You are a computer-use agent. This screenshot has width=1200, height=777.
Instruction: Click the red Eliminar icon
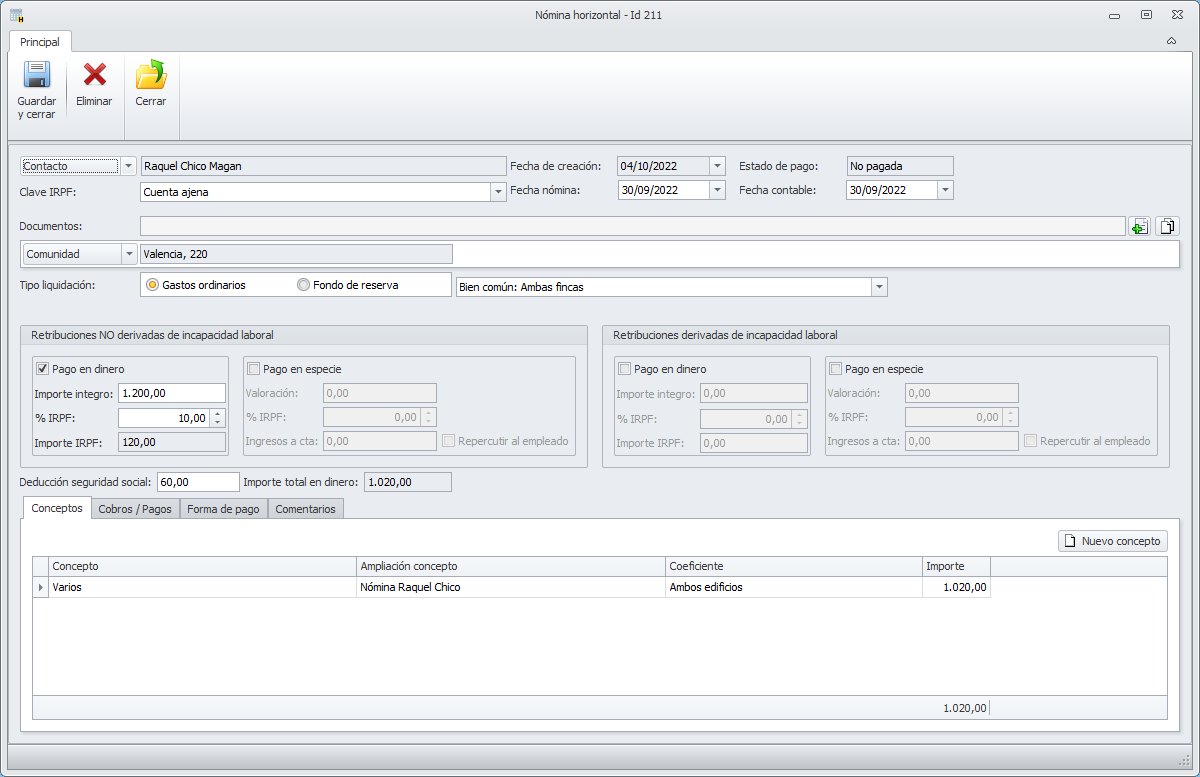94,76
